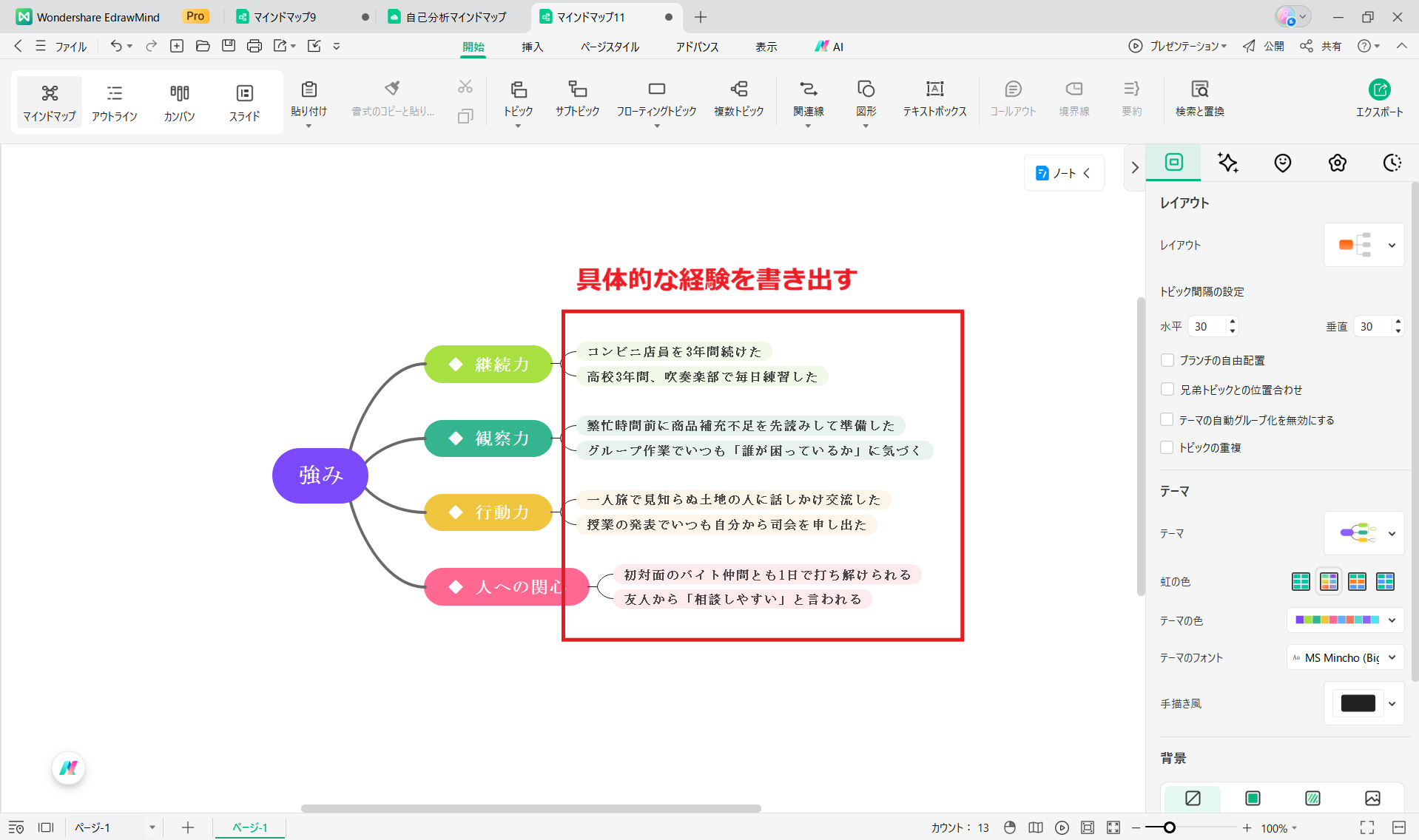Screen dimensions: 1419x840
Task: Open the AI sparkle panel tab
Action: [1228, 163]
